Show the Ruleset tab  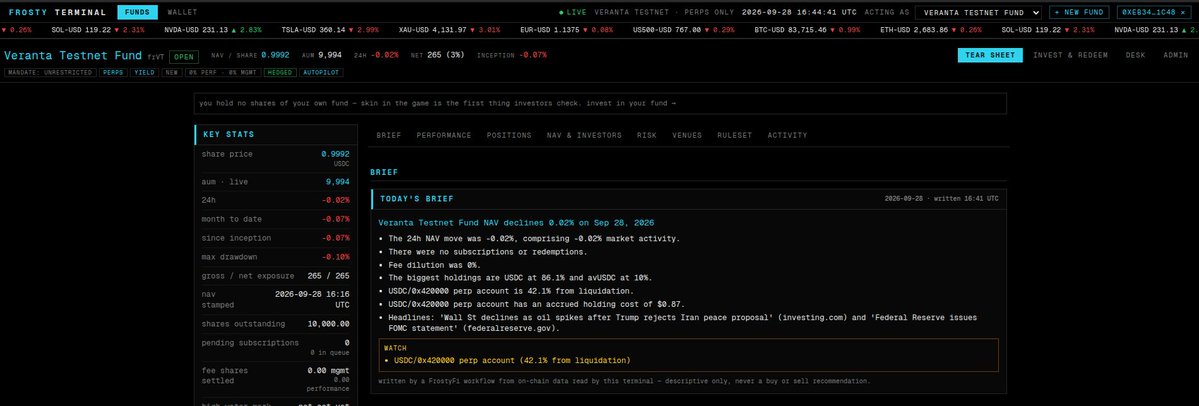pos(734,135)
